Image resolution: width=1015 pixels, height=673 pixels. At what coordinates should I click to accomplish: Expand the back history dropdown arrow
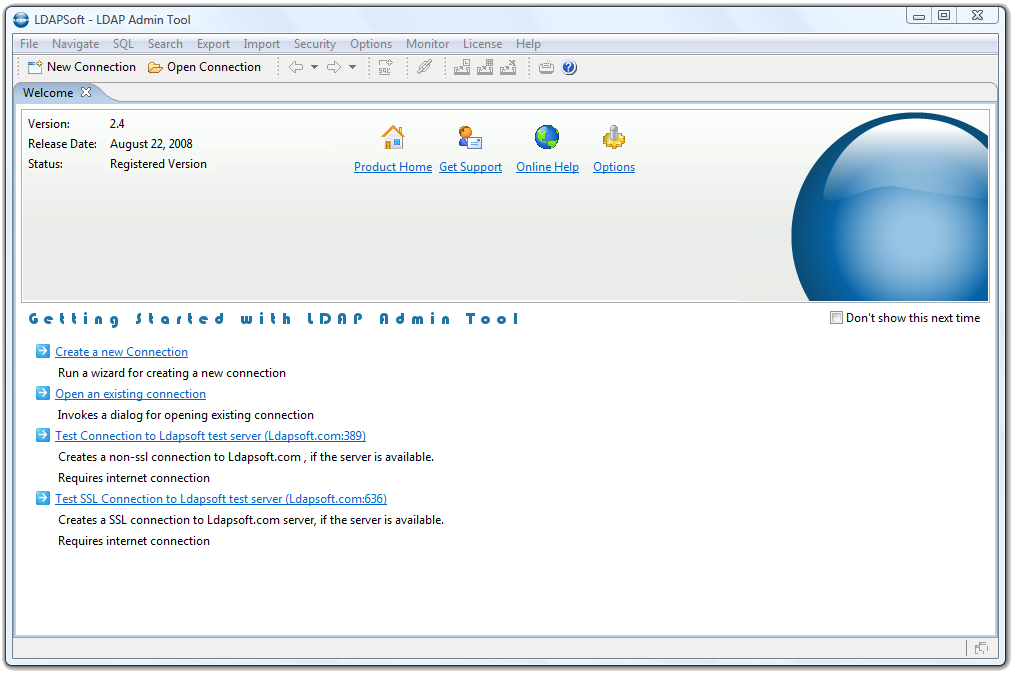click(x=314, y=68)
